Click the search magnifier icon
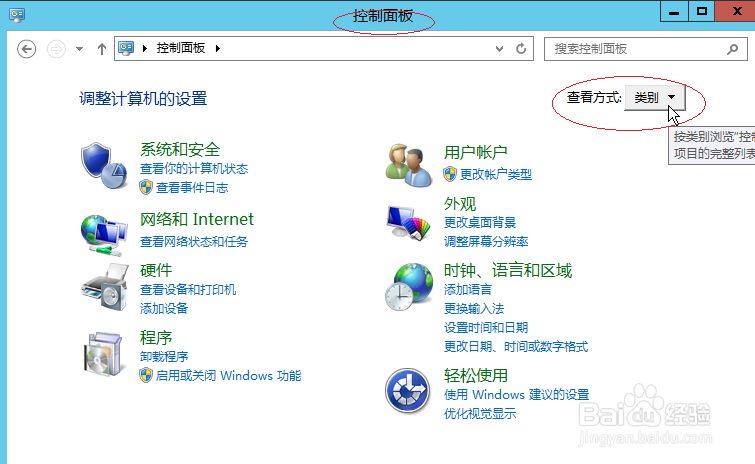Image resolution: width=755 pixels, height=464 pixels. [x=732, y=49]
